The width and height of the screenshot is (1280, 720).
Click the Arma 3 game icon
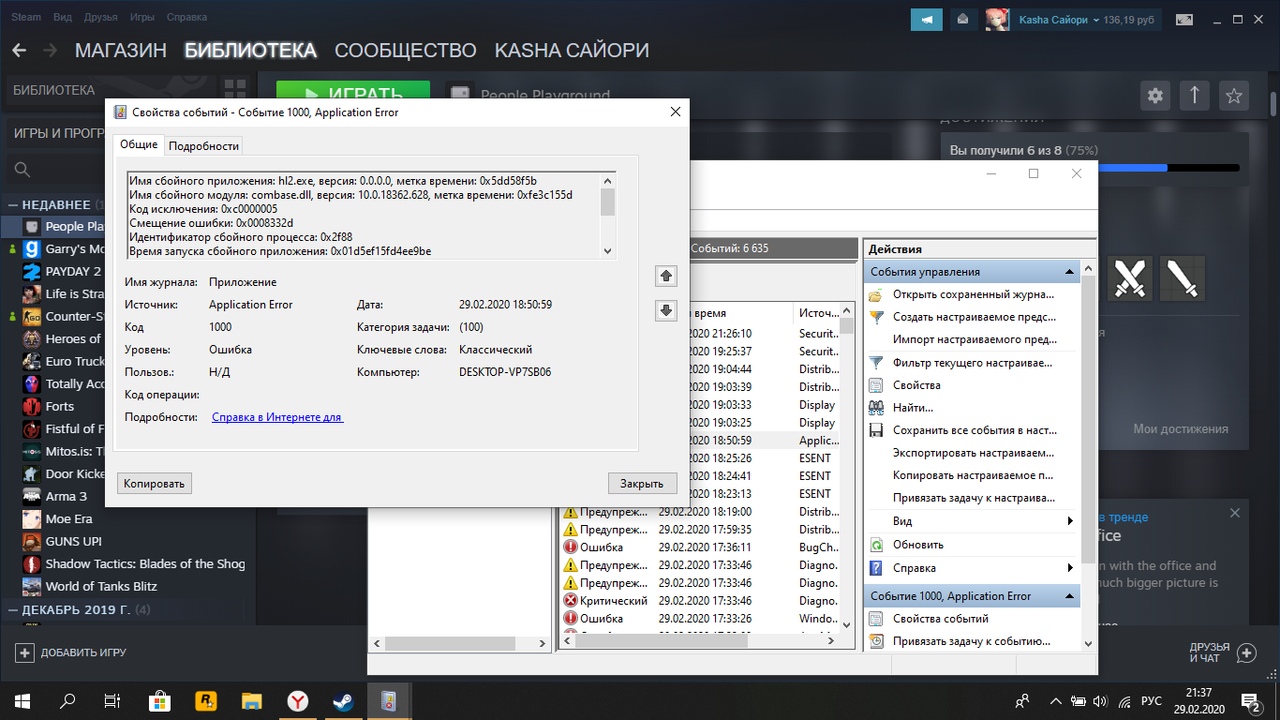click(x=32, y=496)
